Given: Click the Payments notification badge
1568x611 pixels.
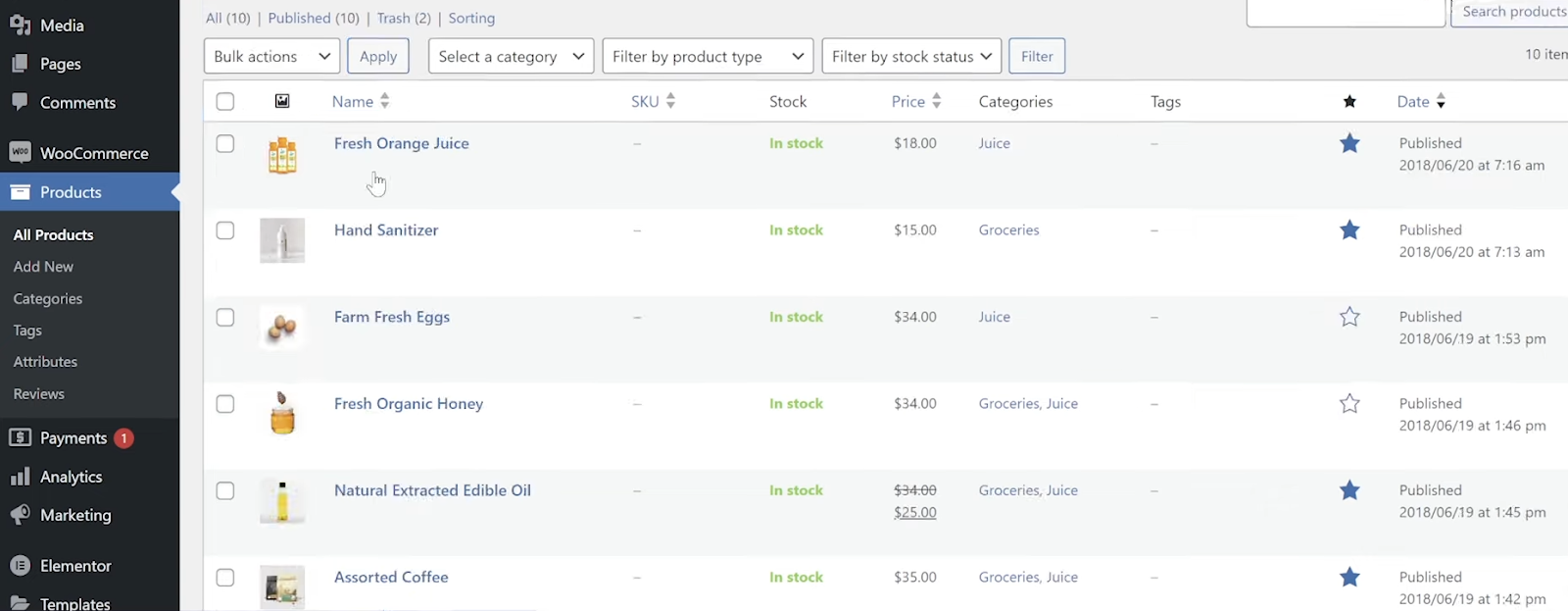Looking at the screenshot, I should 123,437.
